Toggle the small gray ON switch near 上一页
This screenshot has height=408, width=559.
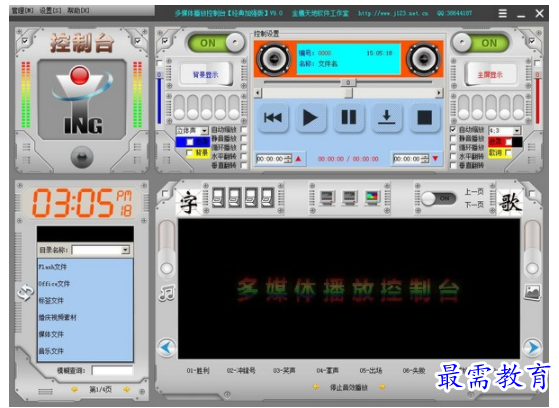point(439,198)
